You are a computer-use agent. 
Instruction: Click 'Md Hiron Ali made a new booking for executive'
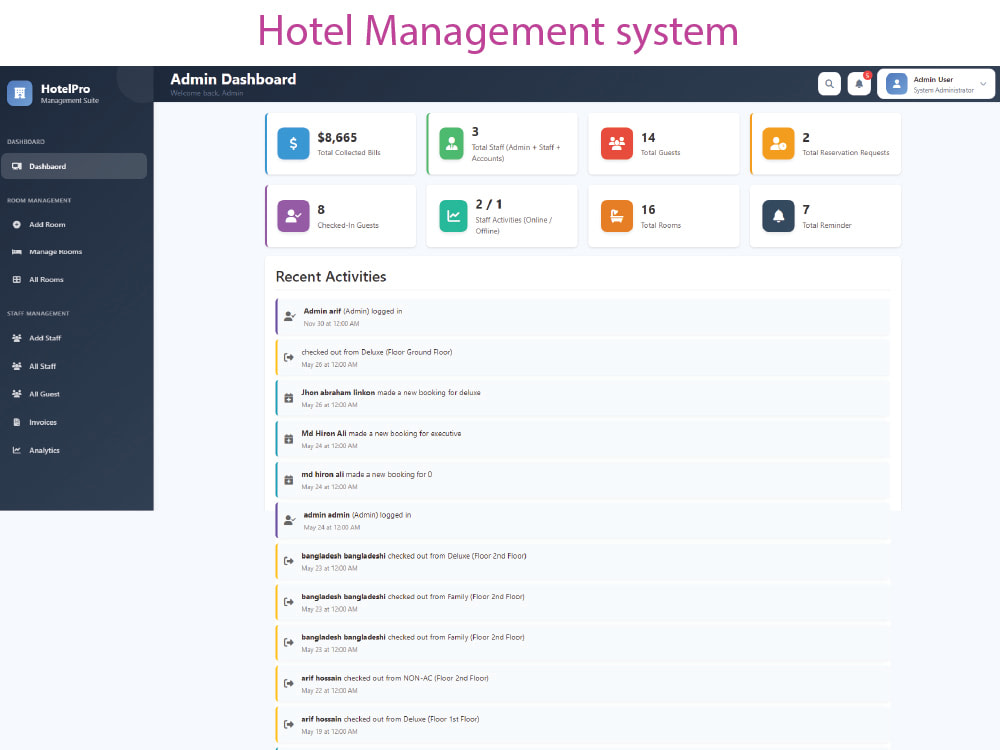[x=582, y=439]
